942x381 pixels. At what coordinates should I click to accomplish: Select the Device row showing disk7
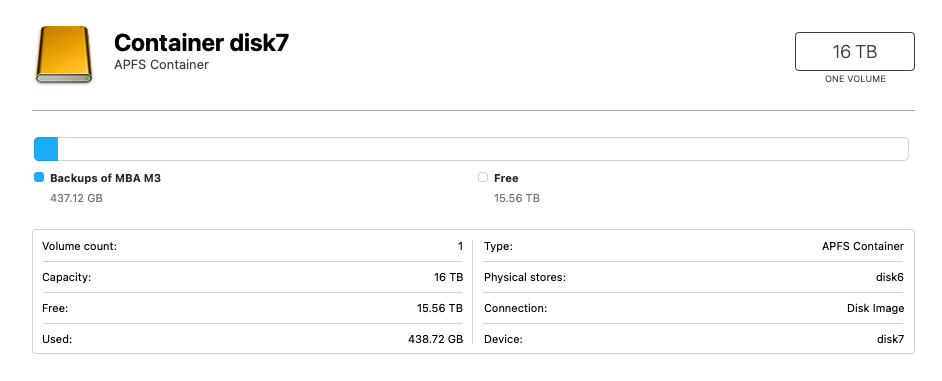coord(693,339)
